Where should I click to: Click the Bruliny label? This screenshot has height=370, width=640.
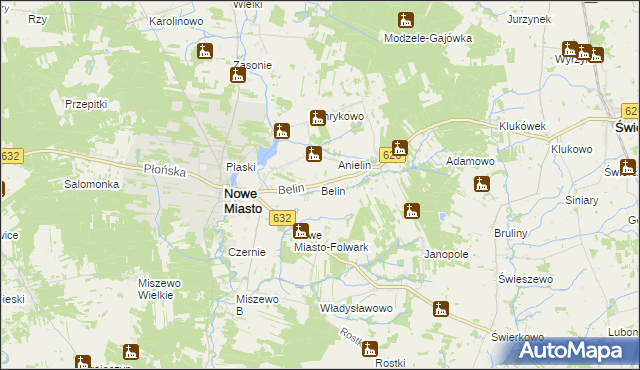click(x=511, y=233)
